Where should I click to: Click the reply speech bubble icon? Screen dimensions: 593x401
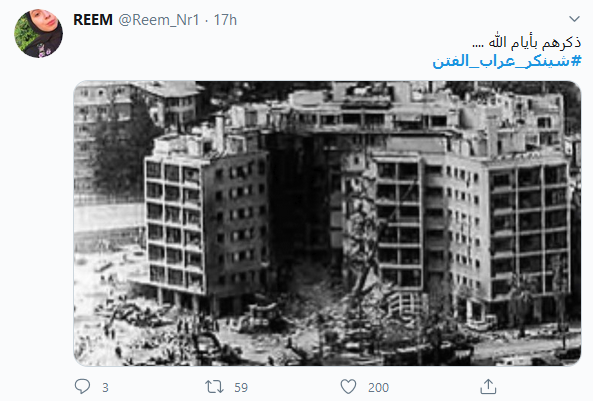(x=82, y=387)
